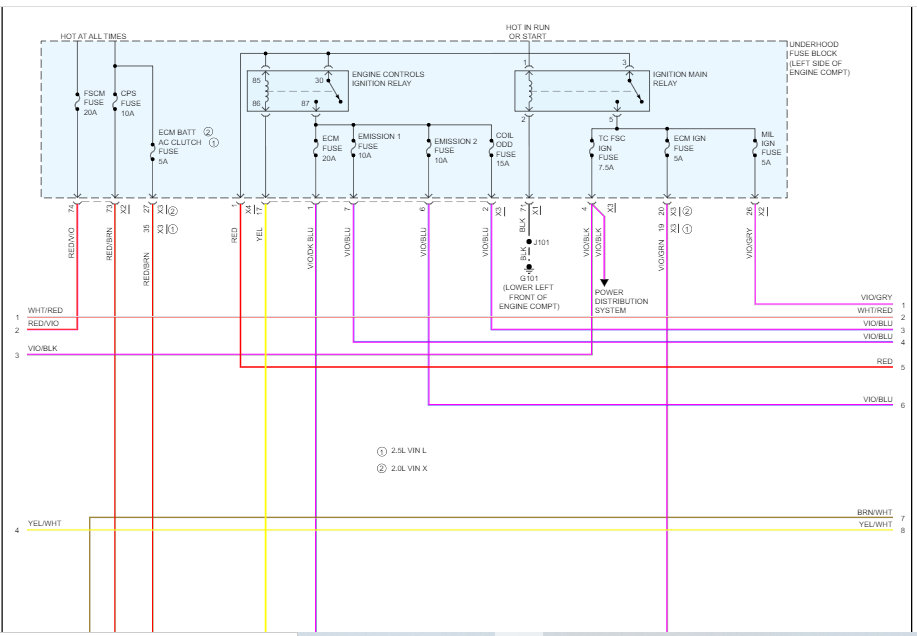Click relay terminal 86 label
Screen dimensions: 917x636
coord(256,103)
